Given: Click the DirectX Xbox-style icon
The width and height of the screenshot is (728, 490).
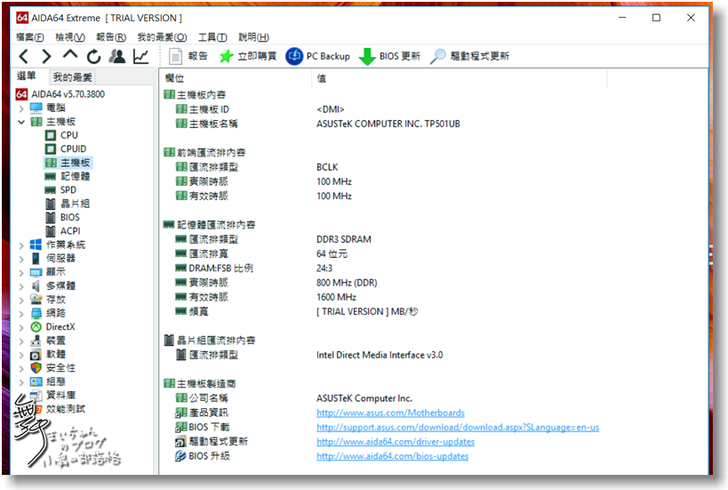Looking at the screenshot, I should (36, 327).
